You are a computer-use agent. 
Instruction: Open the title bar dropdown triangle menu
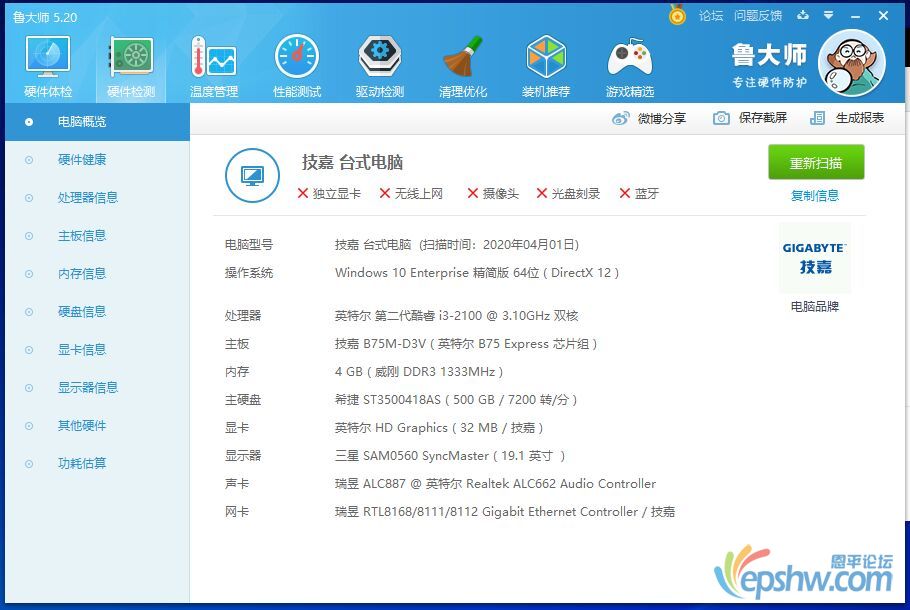click(x=829, y=15)
